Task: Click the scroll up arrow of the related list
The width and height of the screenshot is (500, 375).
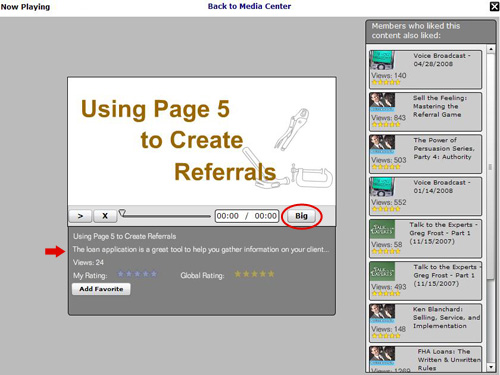Action: [491, 49]
